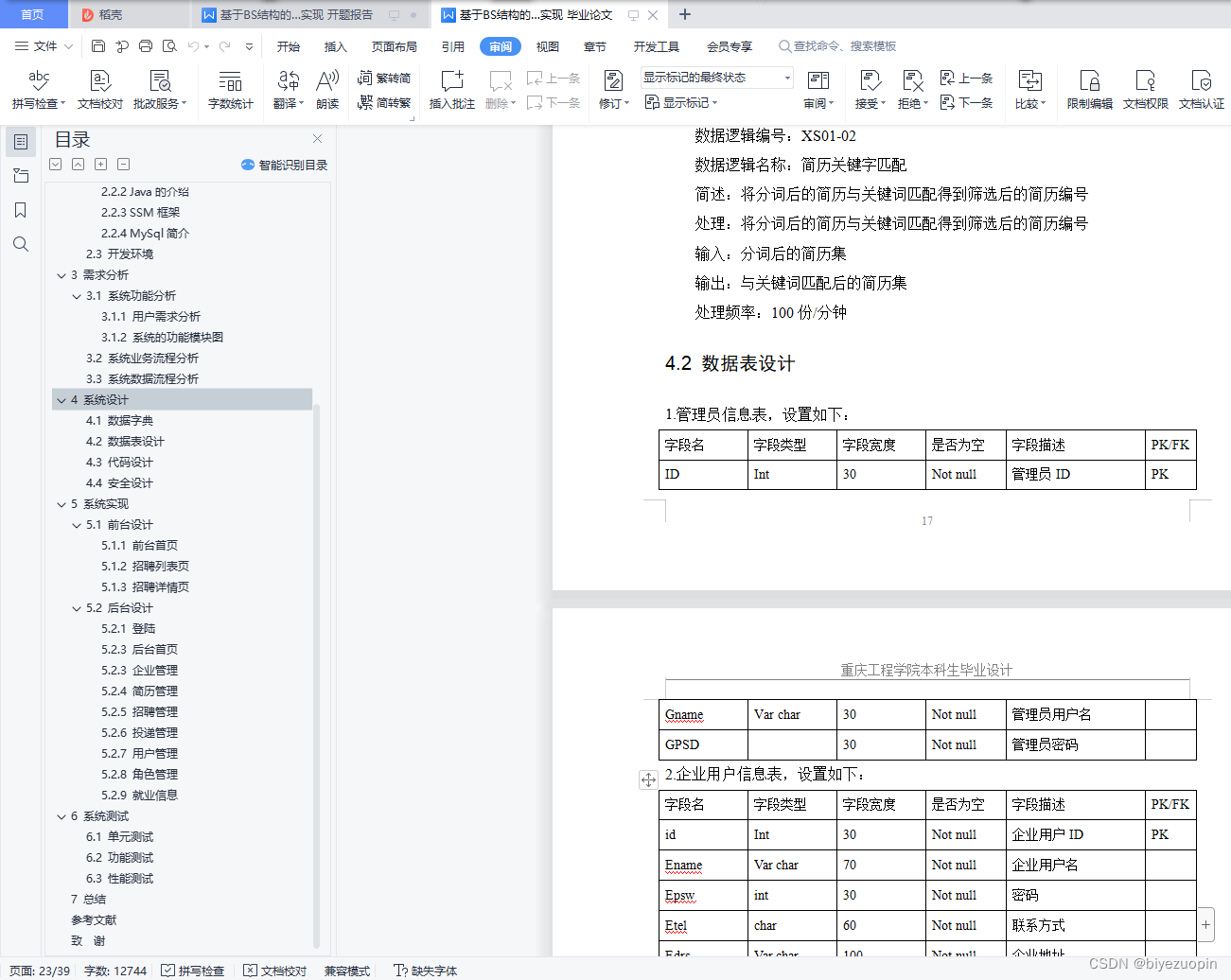Click the outline panel vertical scrollbar
Image resolution: width=1231 pixels, height=980 pixels.
[316, 676]
